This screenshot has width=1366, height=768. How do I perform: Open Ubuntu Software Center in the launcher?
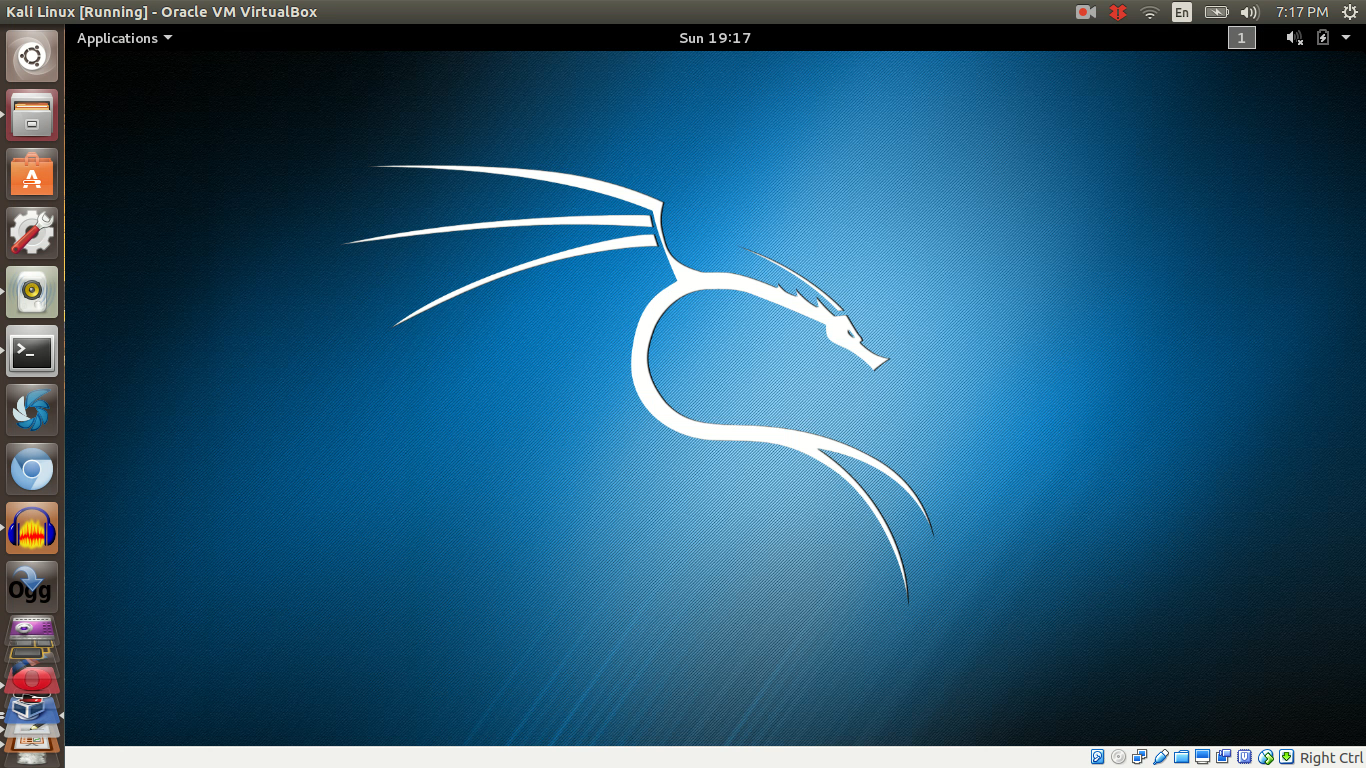point(32,174)
